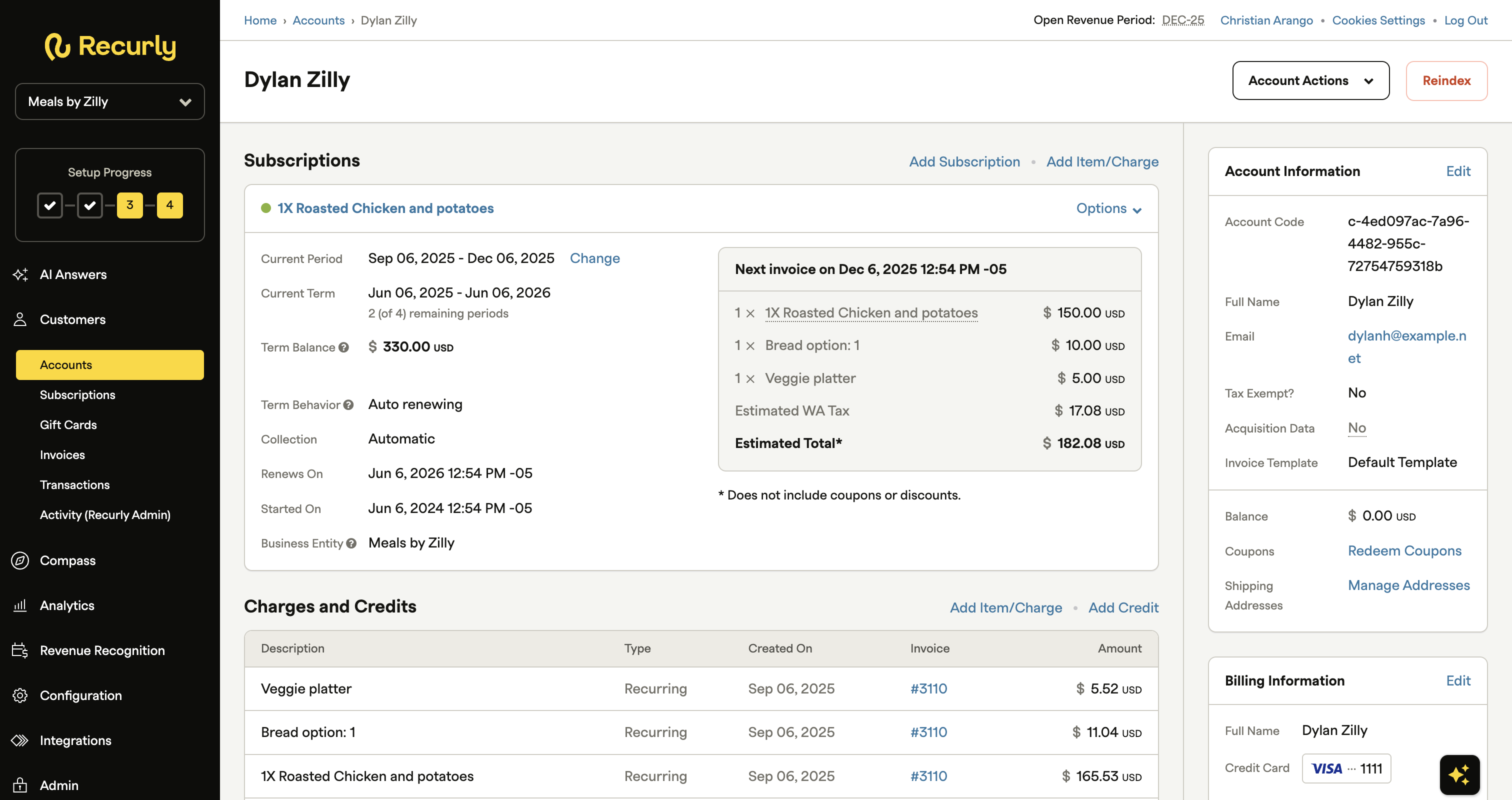Viewport: 1512px width, 800px height.
Task: Click the Customers person icon
Action: (x=20, y=319)
